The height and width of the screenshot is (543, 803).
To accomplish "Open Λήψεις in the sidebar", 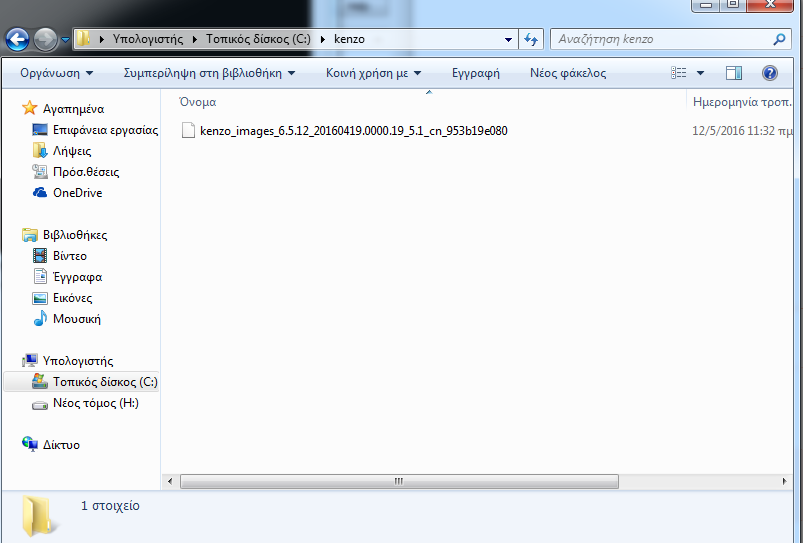I will tap(72, 151).
